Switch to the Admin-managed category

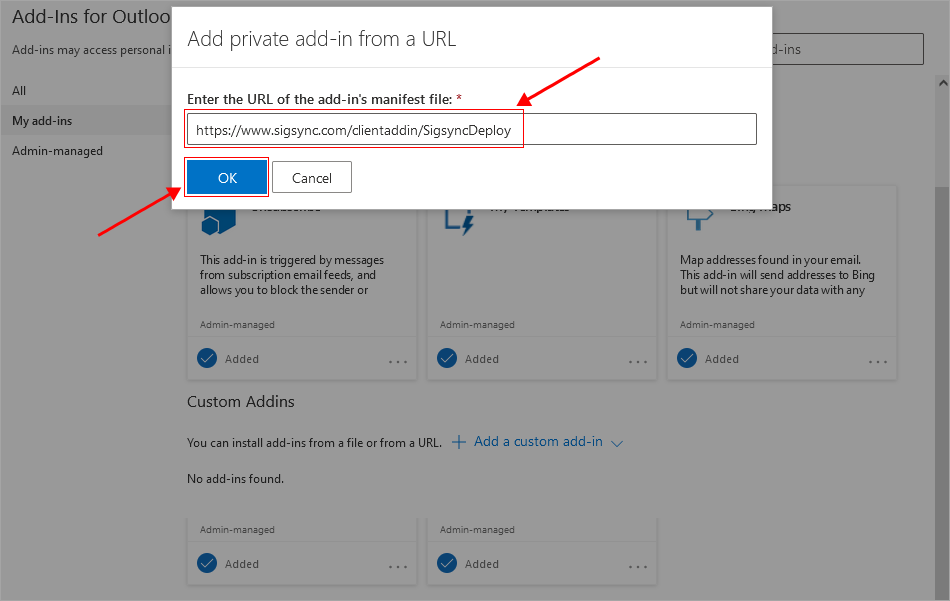(57, 151)
